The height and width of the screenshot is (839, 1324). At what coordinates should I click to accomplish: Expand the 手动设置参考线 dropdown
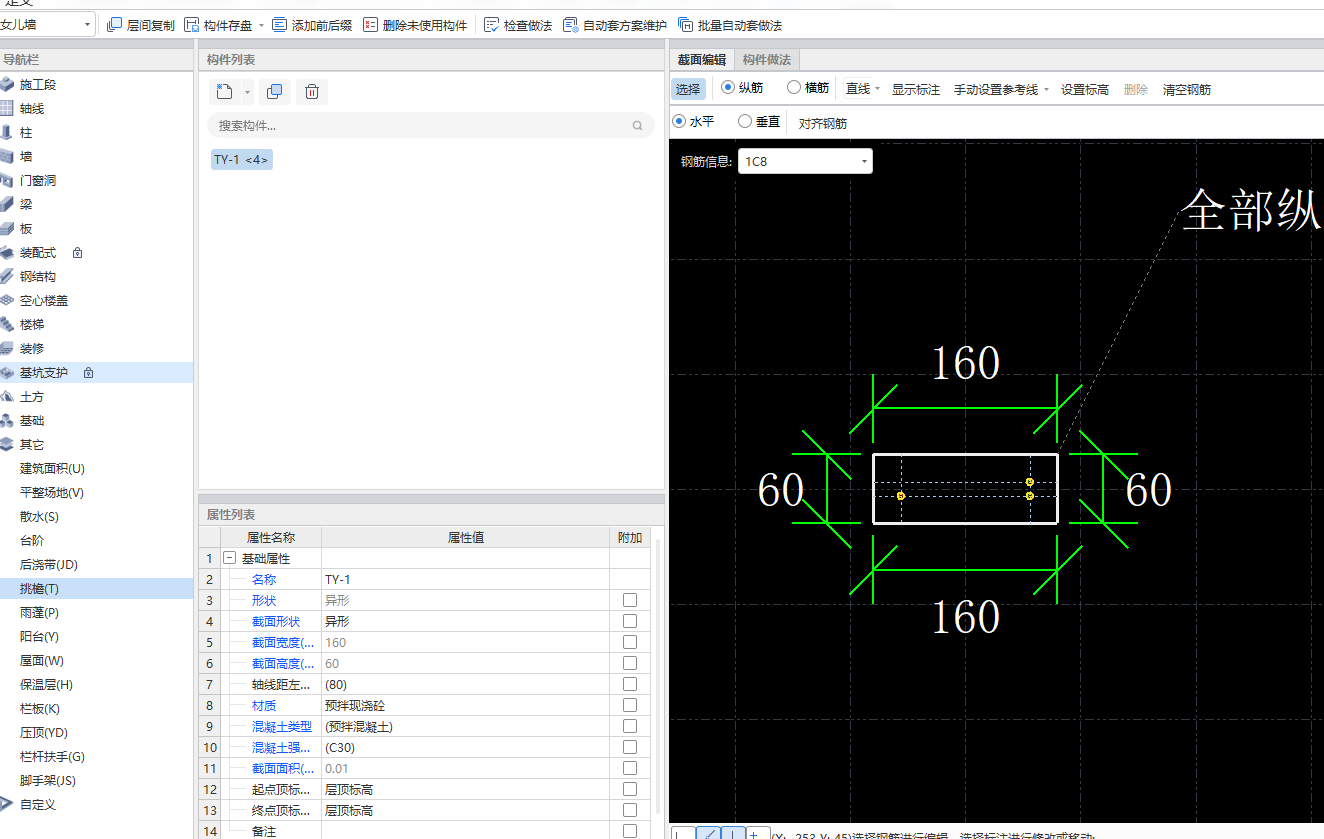(1046, 90)
